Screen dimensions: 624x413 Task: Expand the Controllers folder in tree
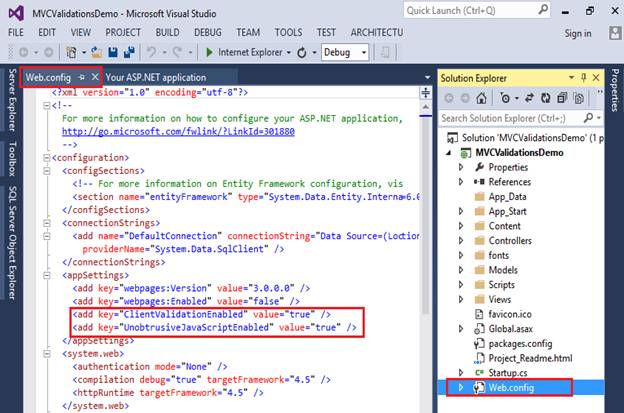click(x=462, y=241)
